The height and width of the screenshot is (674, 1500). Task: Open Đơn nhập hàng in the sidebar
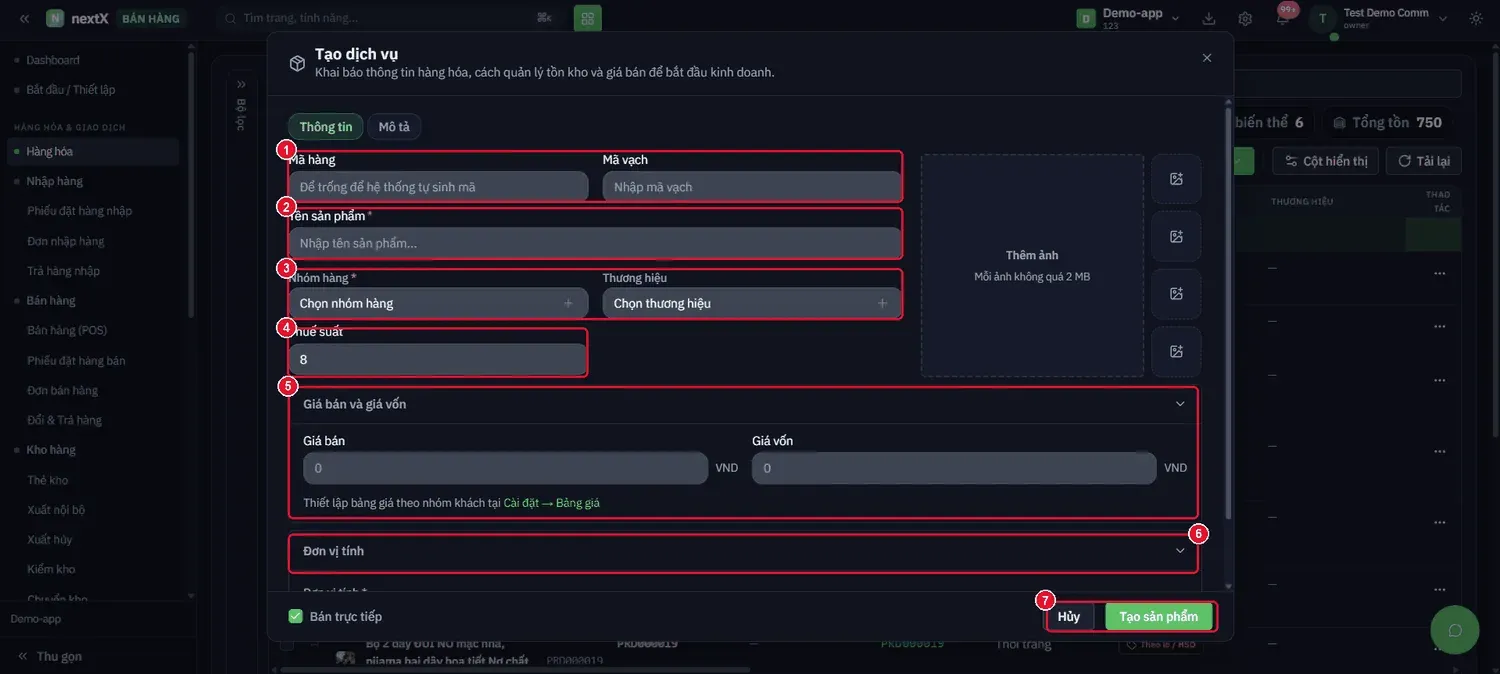(66, 241)
